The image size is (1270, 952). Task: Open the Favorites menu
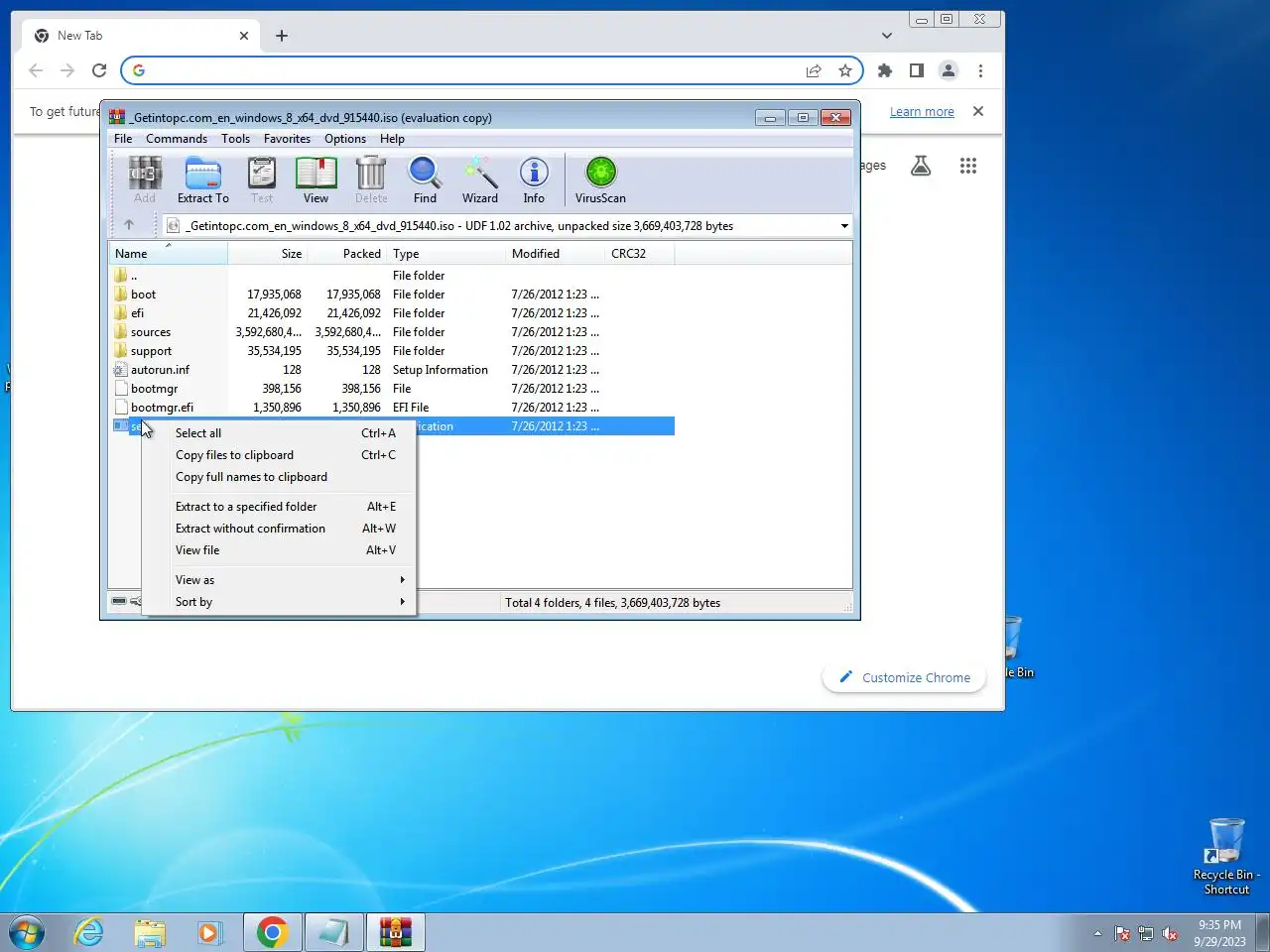[x=287, y=139]
